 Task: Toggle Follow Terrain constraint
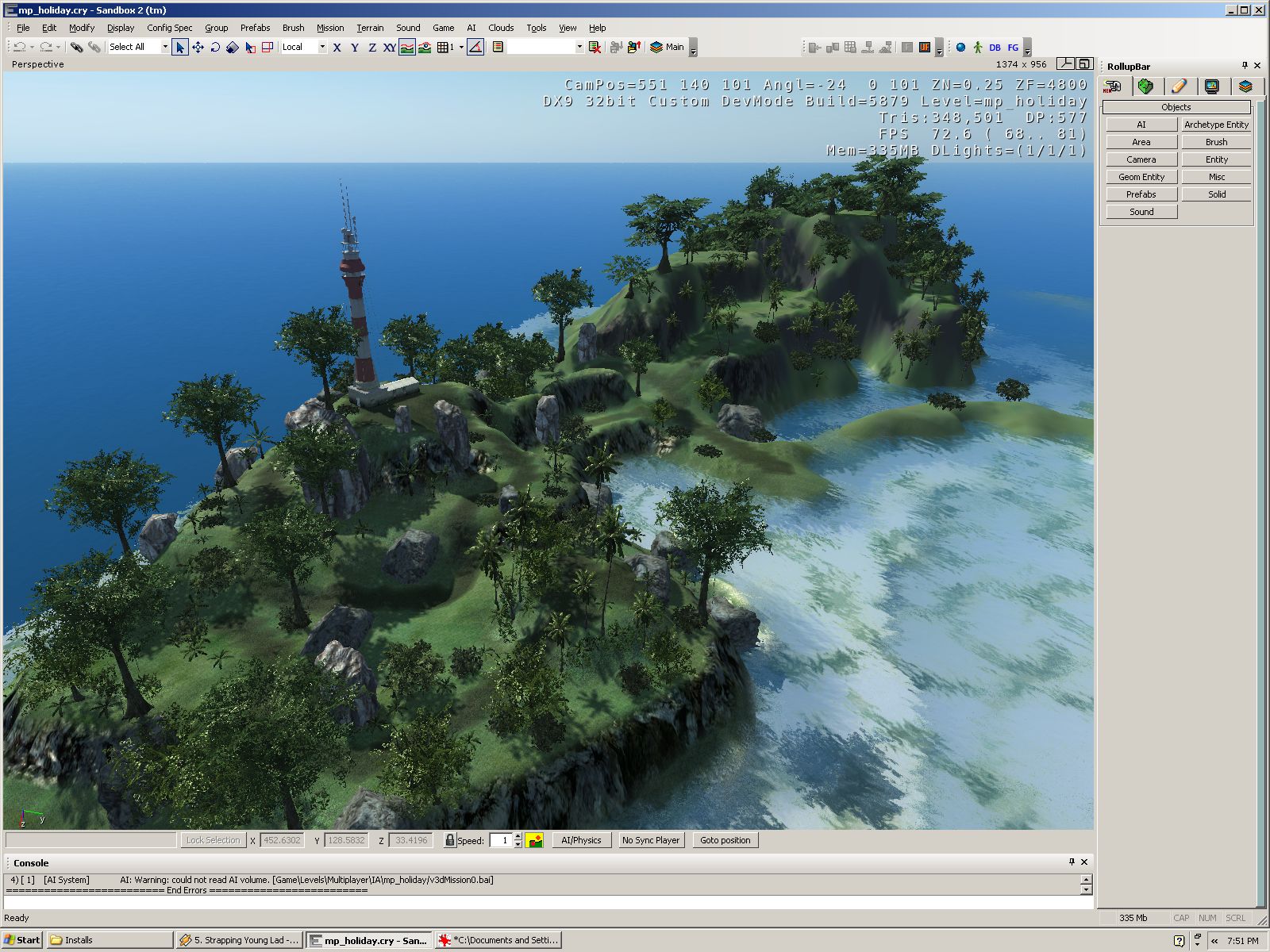pos(407,47)
